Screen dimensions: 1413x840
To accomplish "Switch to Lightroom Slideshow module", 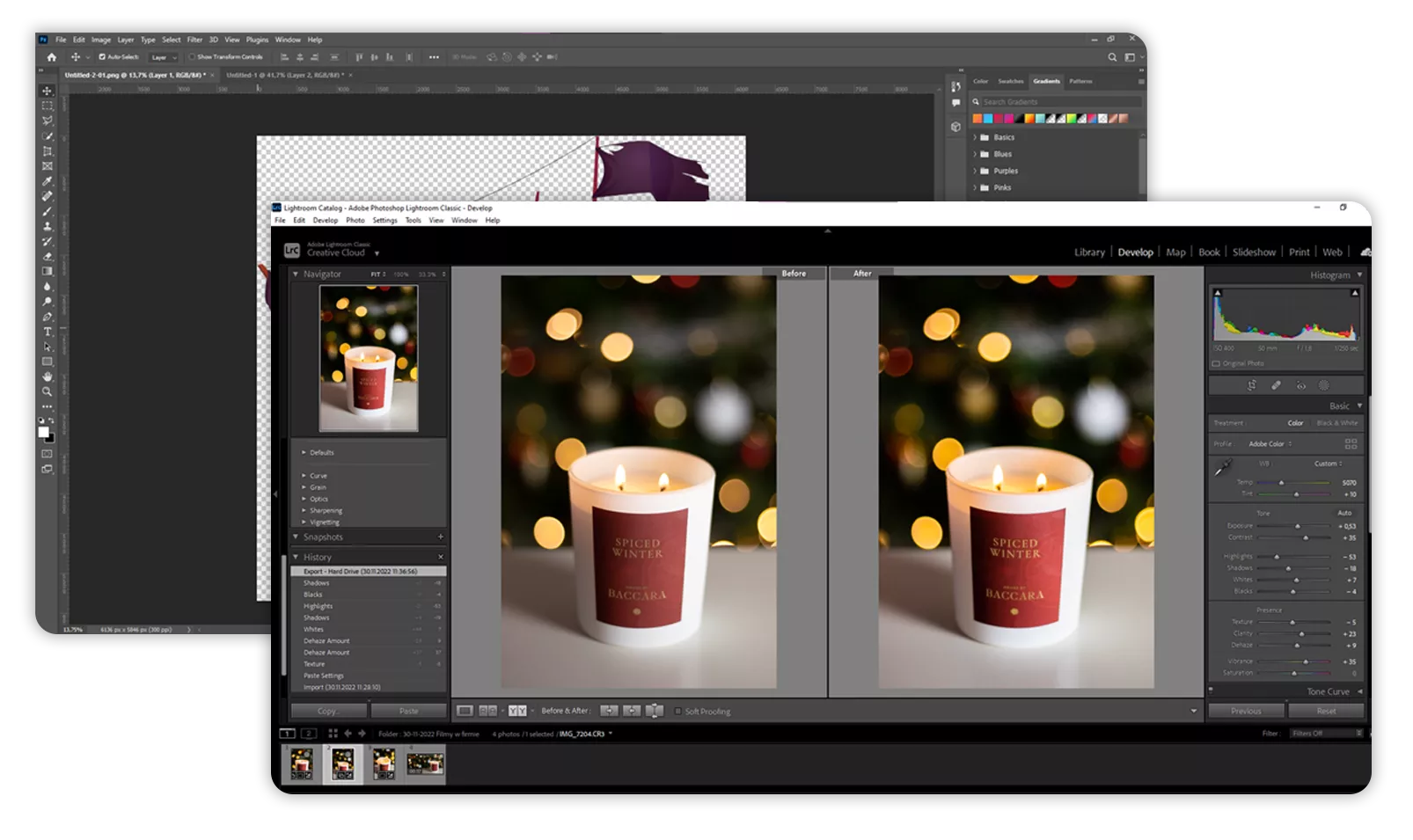I will pyautogui.click(x=1254, y=252).
